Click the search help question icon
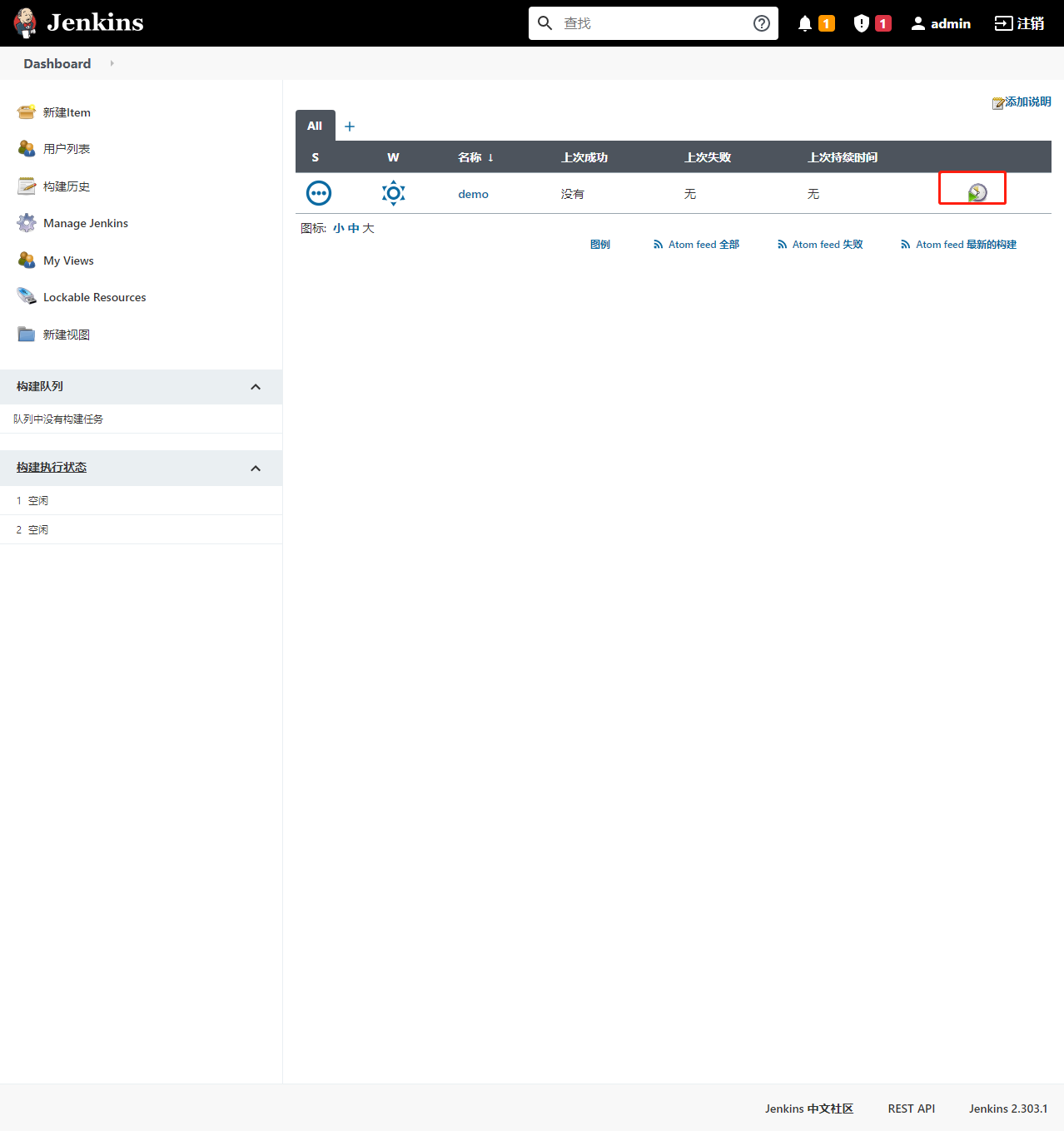The height and width of the screenshot is (1131, 1064). (x=761, y=23)
